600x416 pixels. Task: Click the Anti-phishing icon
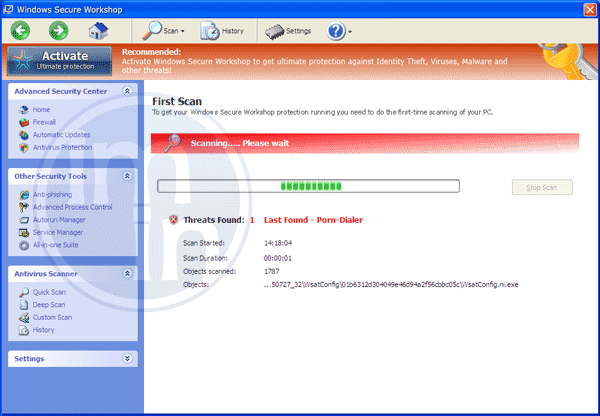coord(24,195)
